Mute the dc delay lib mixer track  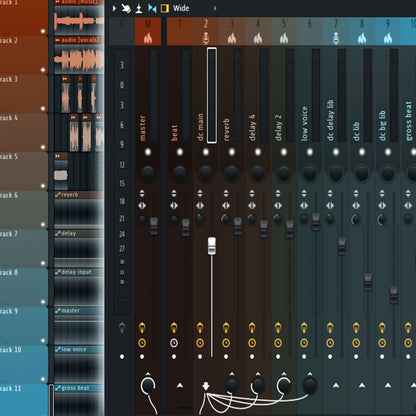[x=336, y=152]
